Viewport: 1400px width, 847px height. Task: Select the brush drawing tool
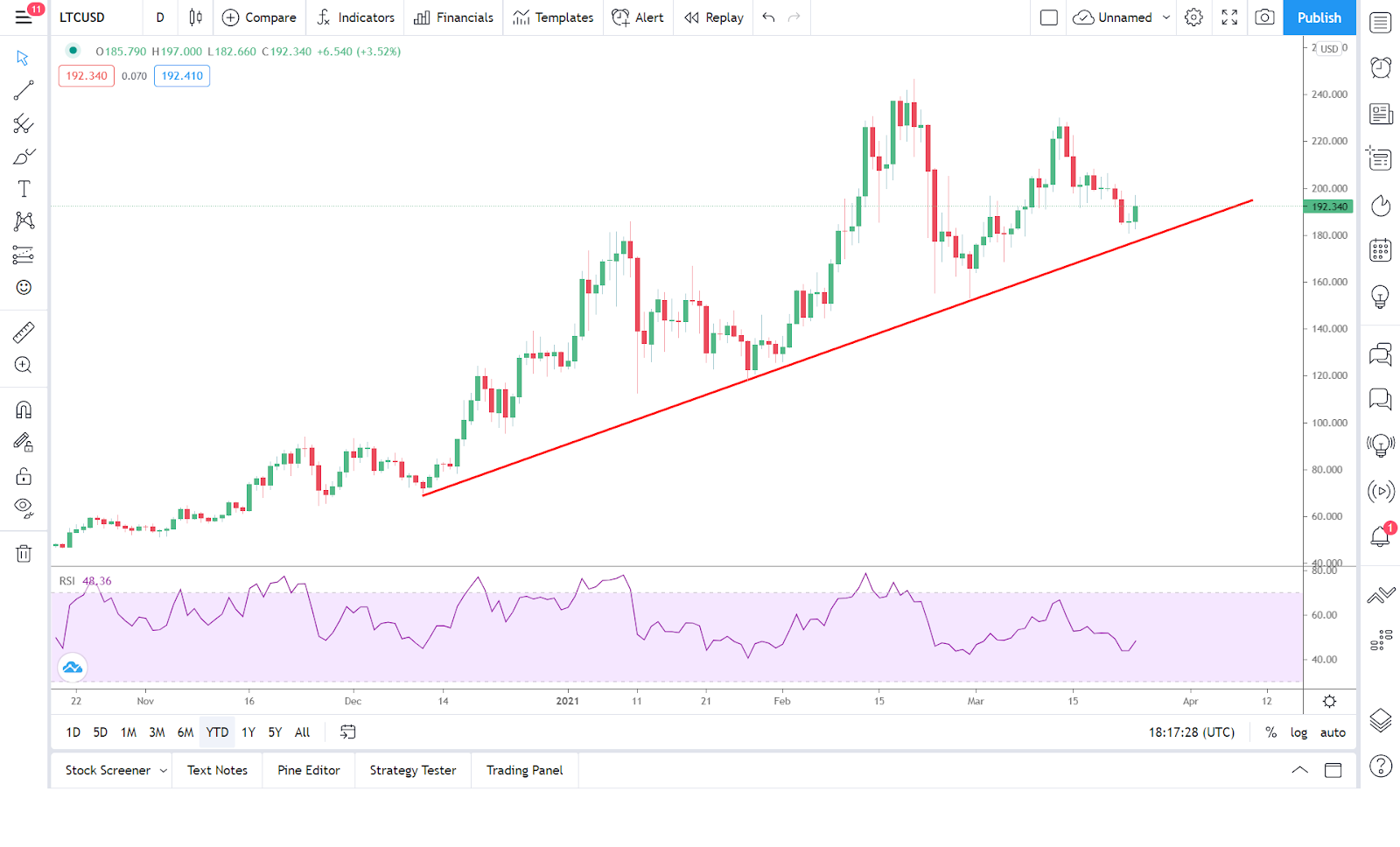24,157
